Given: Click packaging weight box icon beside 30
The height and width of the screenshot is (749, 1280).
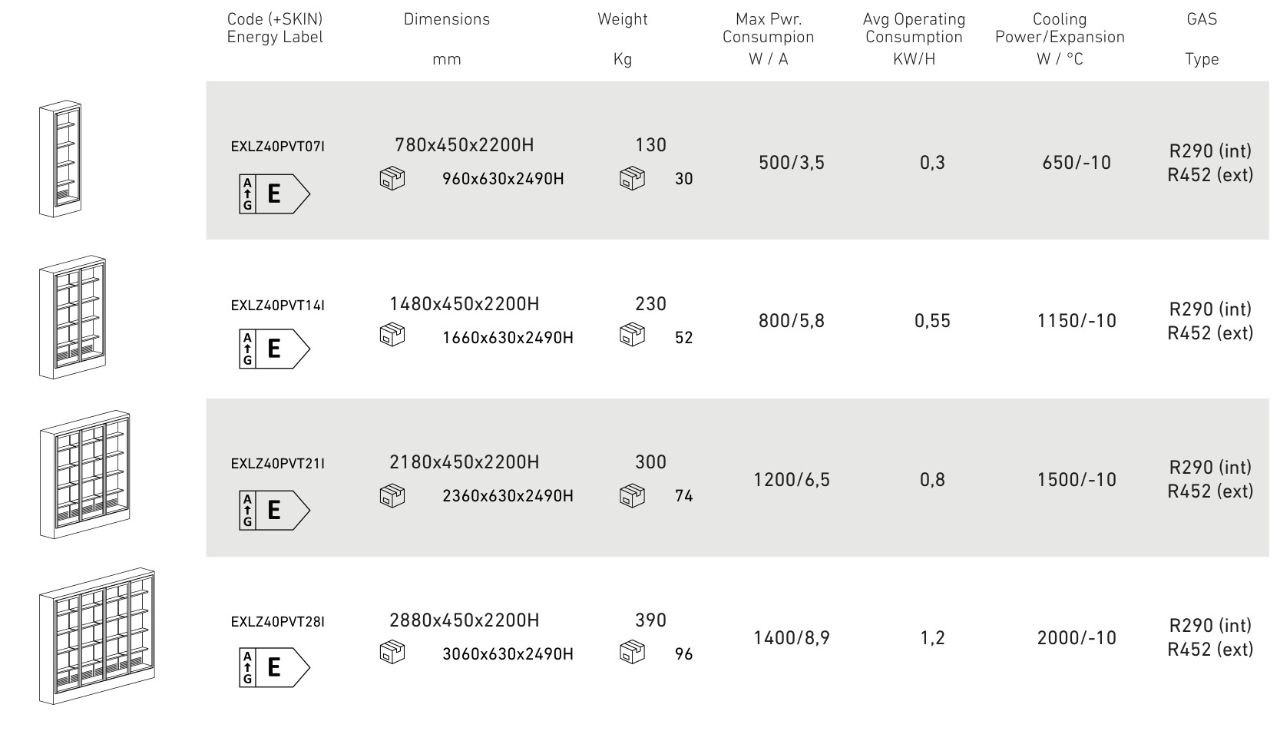Looking at the screenshot, I should pyautogui.click(x=631, y=179).
